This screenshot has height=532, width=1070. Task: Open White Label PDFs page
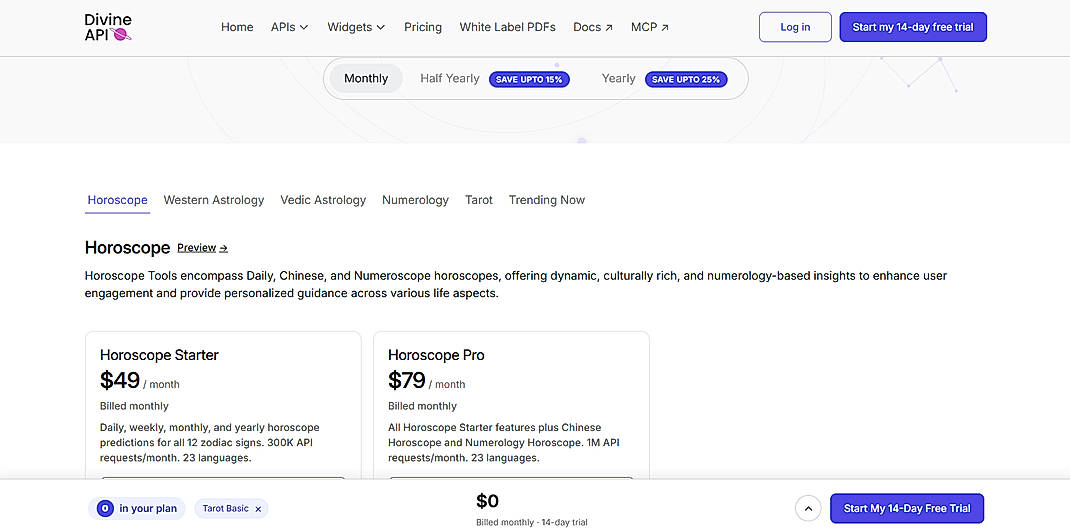507,27
